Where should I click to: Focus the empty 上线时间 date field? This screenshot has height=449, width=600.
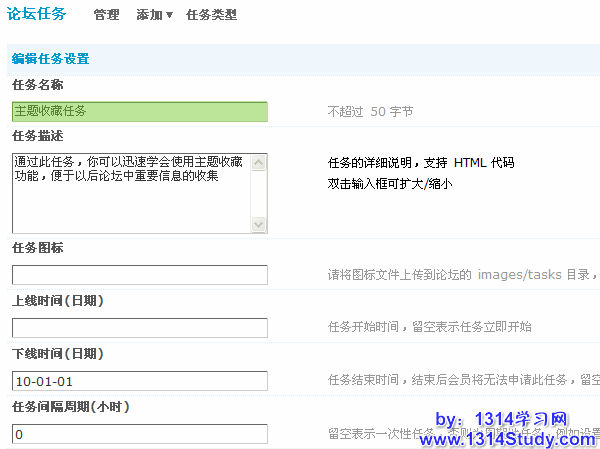coord(139,328)
